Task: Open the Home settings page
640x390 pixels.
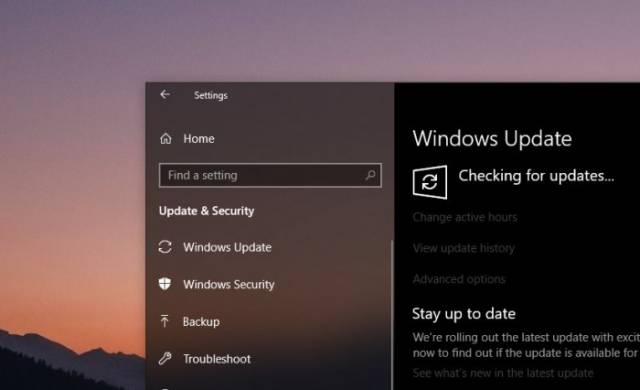Action: [x=199, y=139]
